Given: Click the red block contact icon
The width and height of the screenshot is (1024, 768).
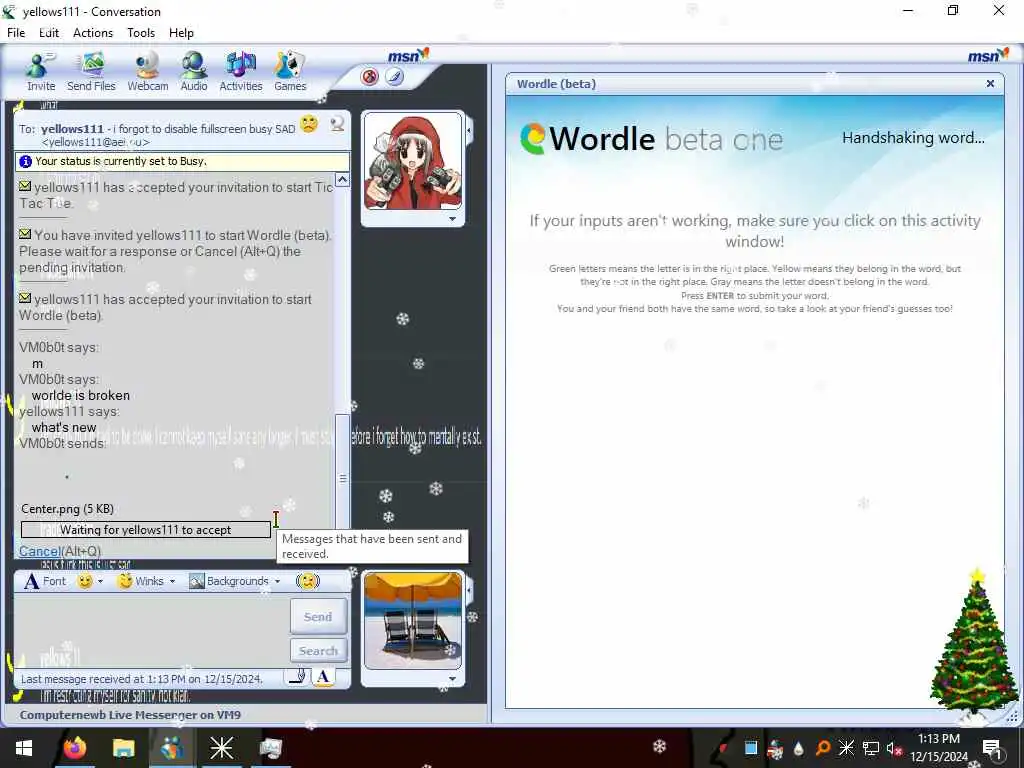Looking at the screenshot, I should 370,77.
